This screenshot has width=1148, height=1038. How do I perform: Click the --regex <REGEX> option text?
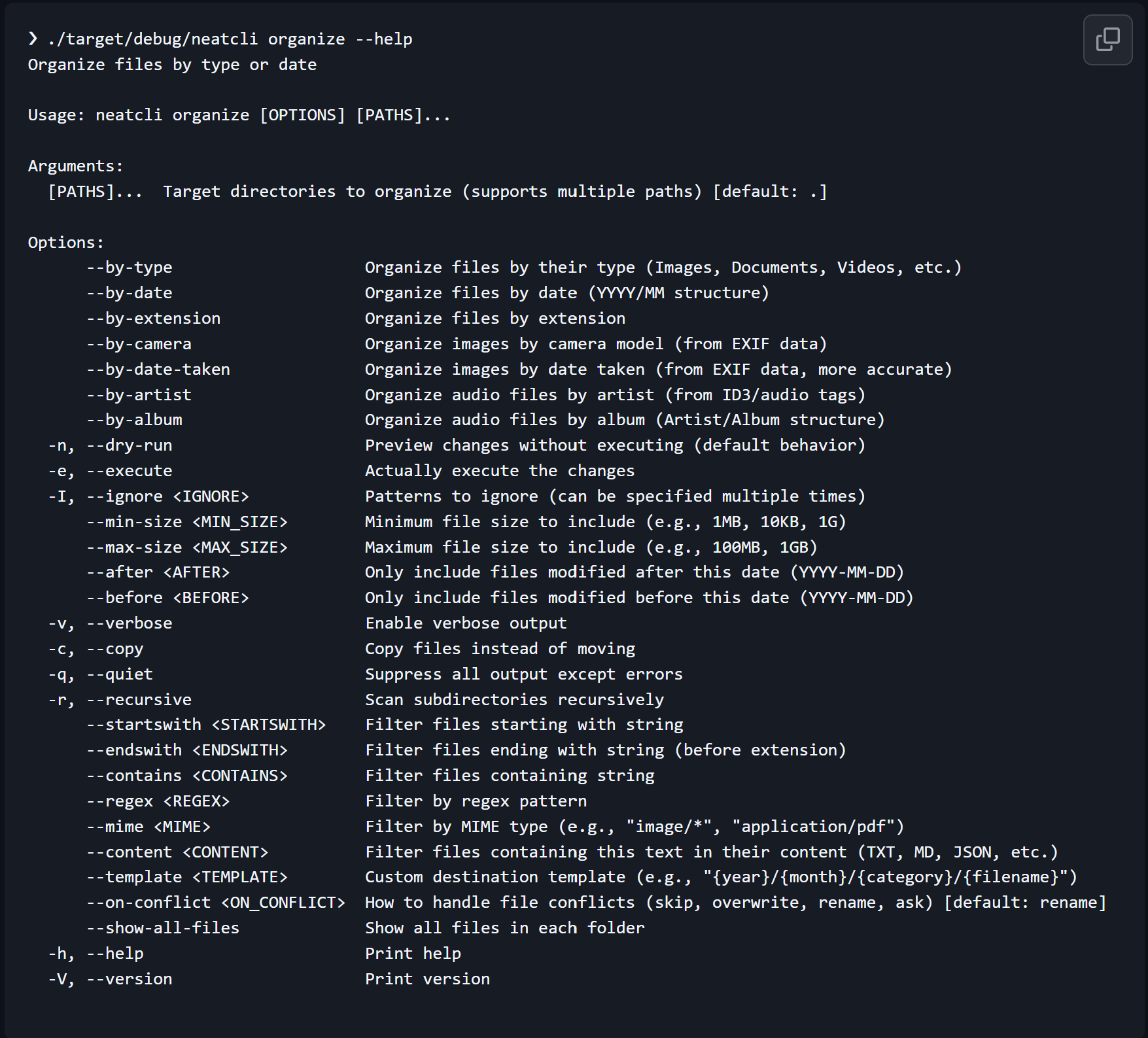click(x=158, y=801)
